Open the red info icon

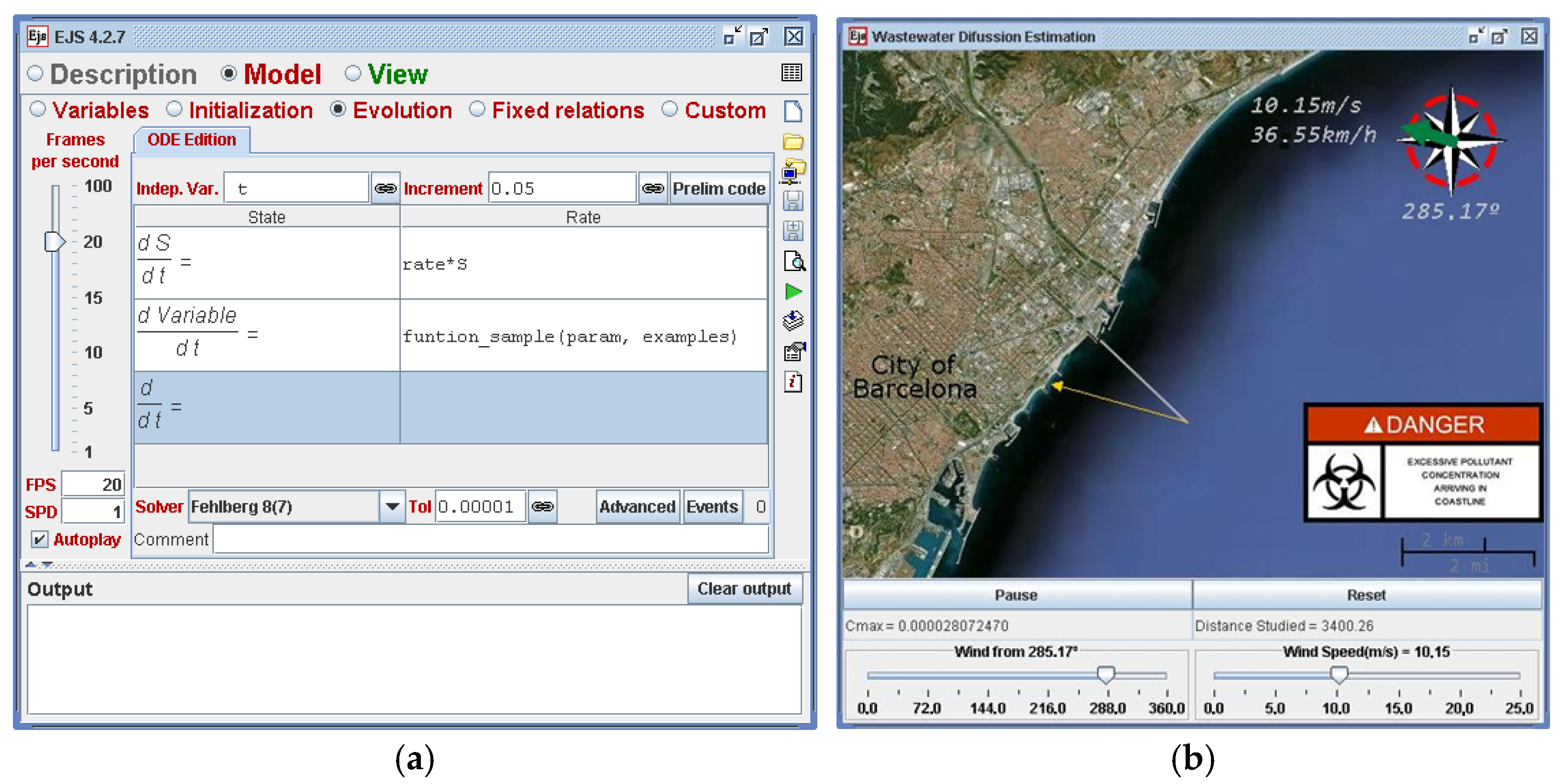[x=792, y=382]
